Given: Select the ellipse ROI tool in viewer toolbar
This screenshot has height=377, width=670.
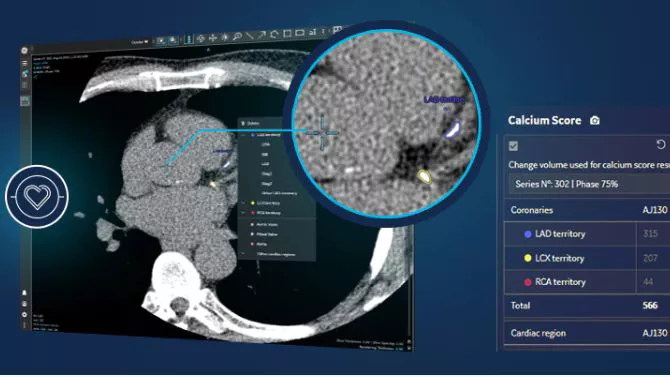Looking at the screenshot, I should (300, 33).
